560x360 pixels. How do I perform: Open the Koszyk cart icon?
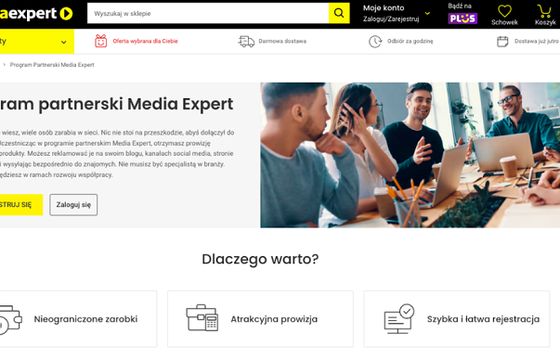coord(545,11)
